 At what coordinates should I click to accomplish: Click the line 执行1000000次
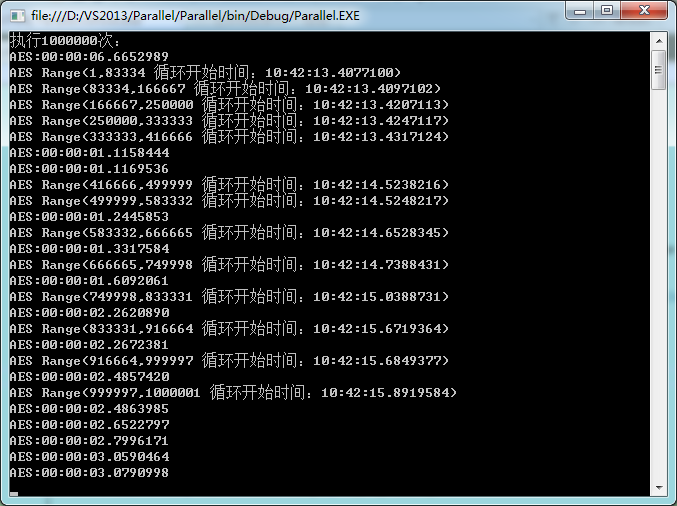point(65,41)
